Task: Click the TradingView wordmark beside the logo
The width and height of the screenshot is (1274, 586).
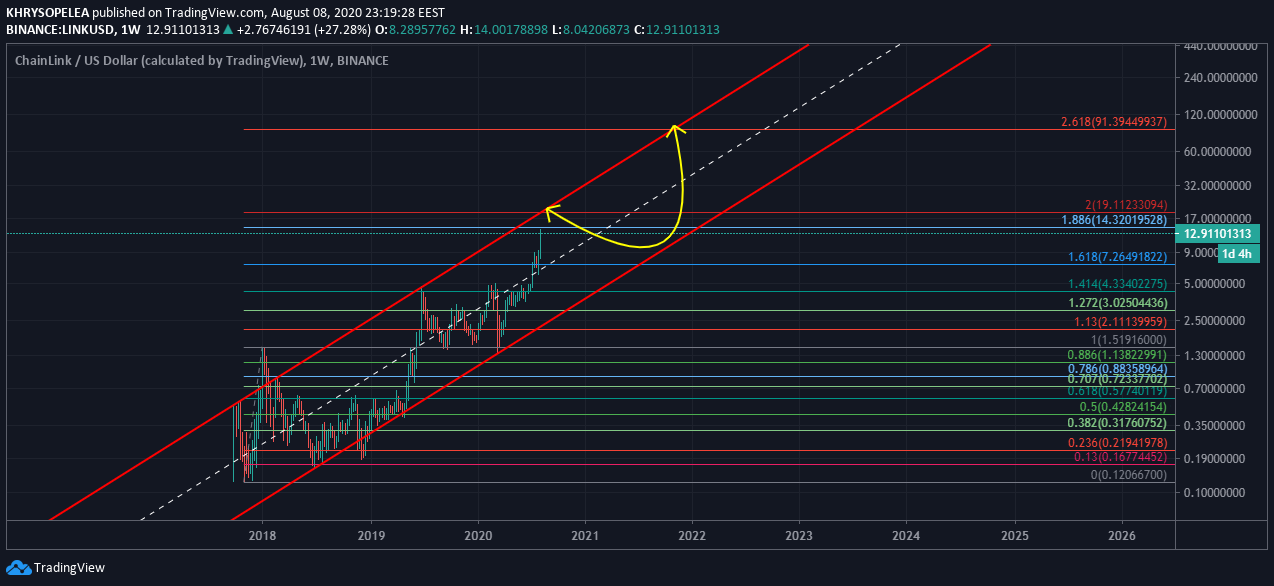Action: (69, 568)
